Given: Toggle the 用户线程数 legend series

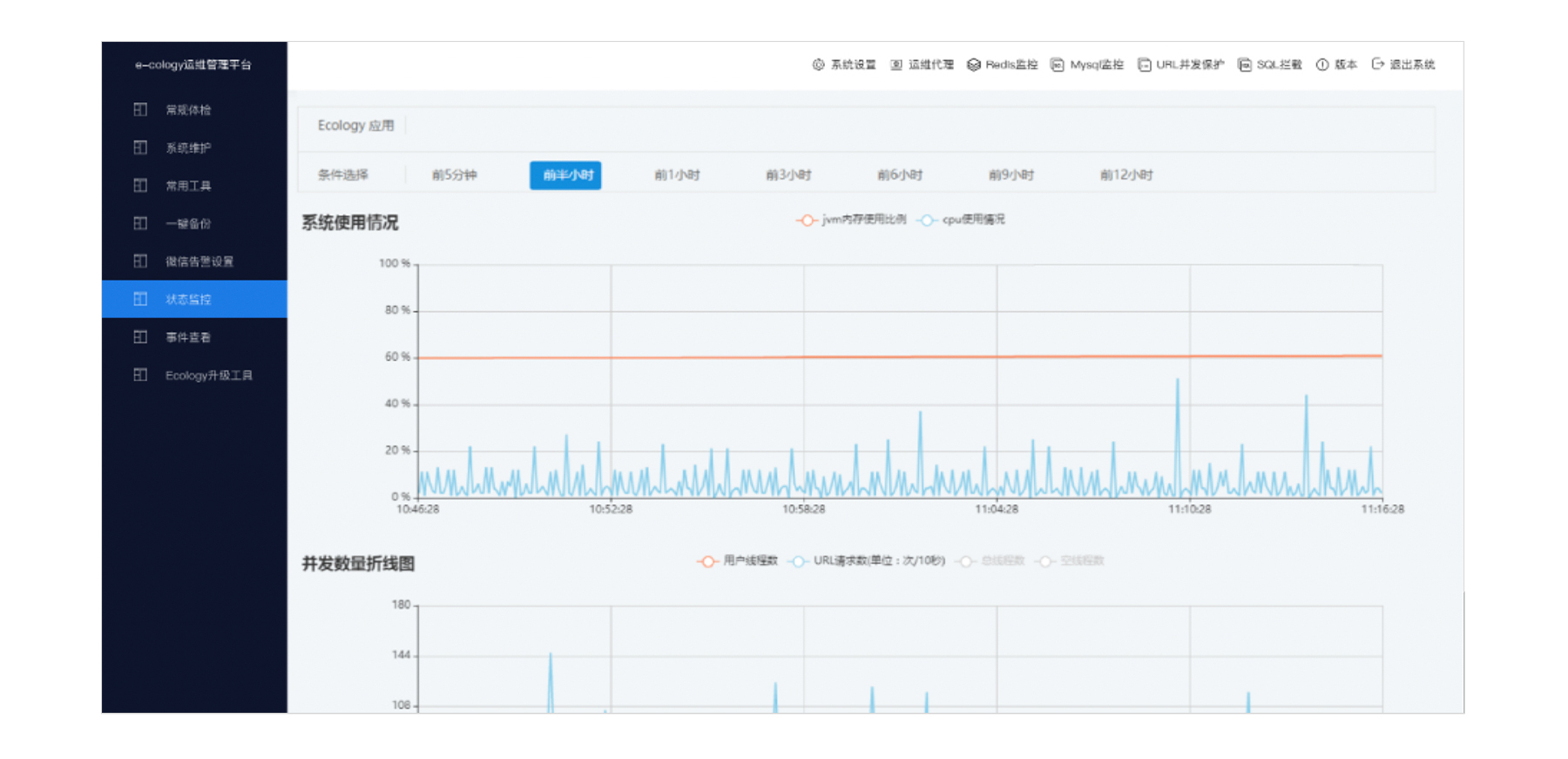Looking at the screenshot, I should pos(737,561).
